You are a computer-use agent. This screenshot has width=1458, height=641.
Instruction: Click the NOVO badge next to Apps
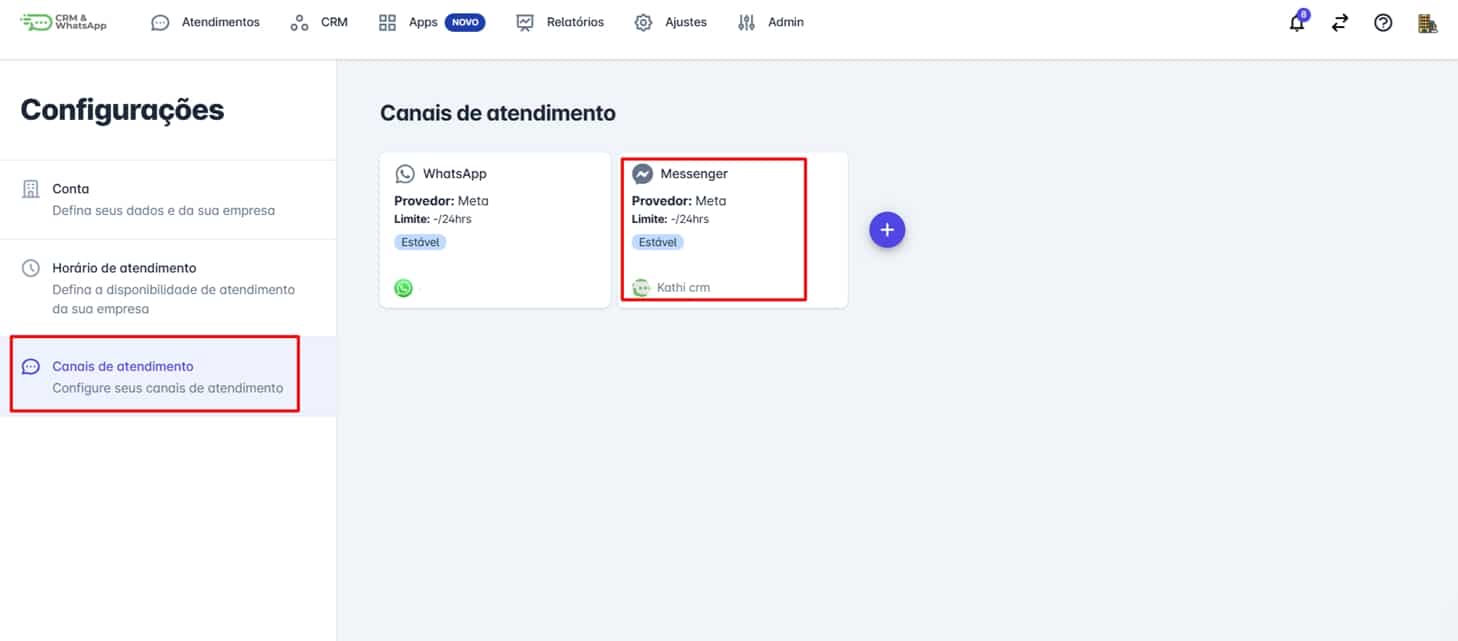pos(465,22)
